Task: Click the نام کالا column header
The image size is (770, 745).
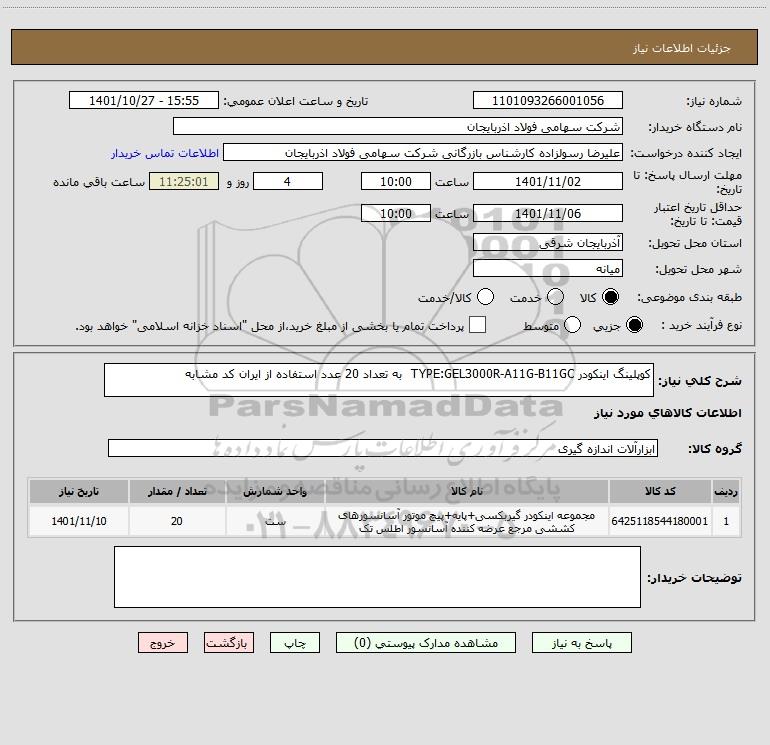Action: coord(467,491)
